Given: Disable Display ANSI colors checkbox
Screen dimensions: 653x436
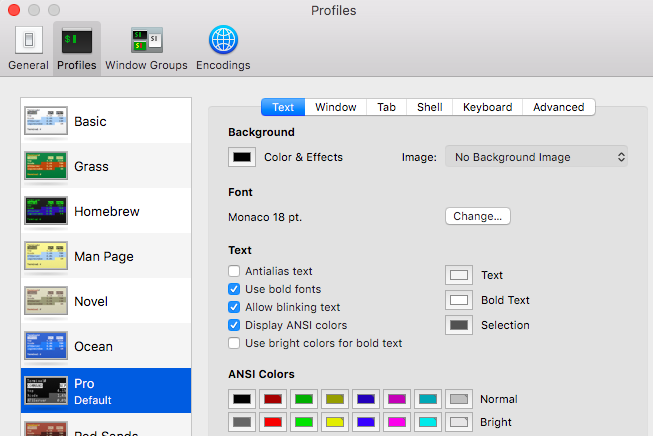Looking at the screenshot, I should 234,325.
